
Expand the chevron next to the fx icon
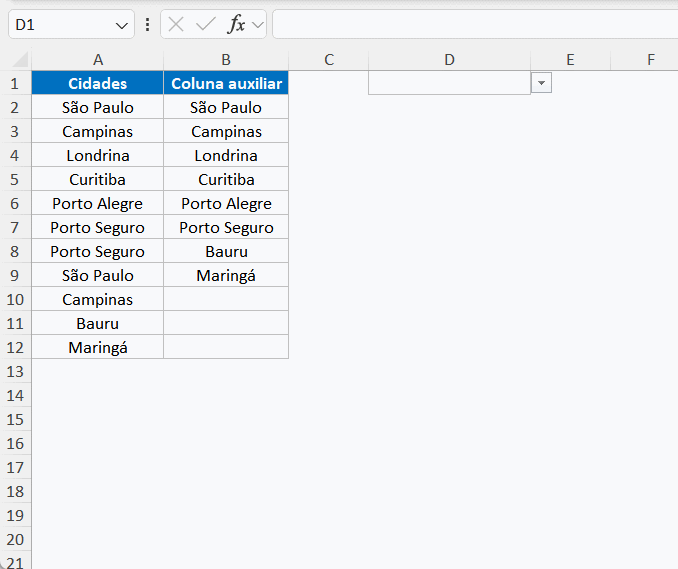tap(257, 25)
